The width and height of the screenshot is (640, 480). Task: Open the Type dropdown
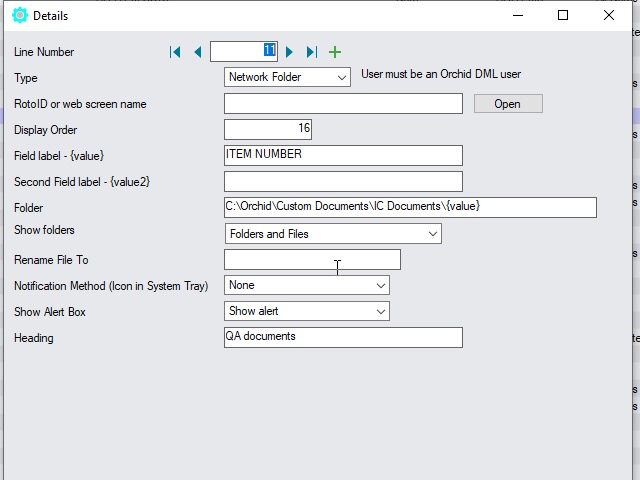click(x=287, y=77)
